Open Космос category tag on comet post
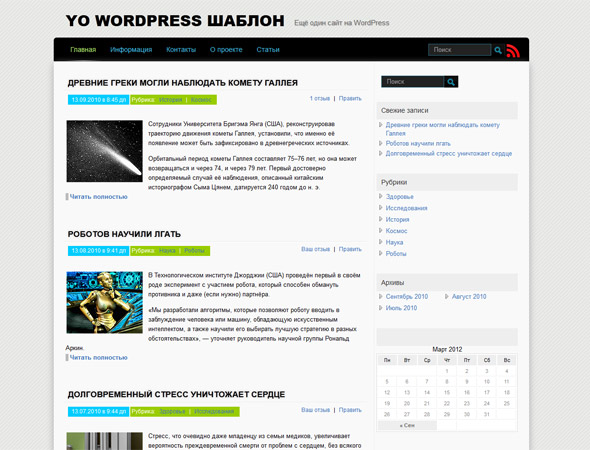The height and width of the screenshot is (450, 590). tap(201, 100)
